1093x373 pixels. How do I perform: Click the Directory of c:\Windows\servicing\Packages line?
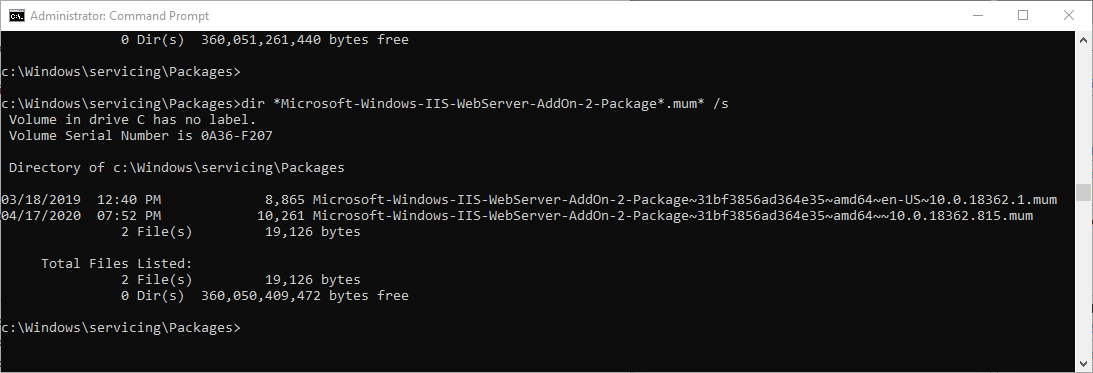(176, 168)
